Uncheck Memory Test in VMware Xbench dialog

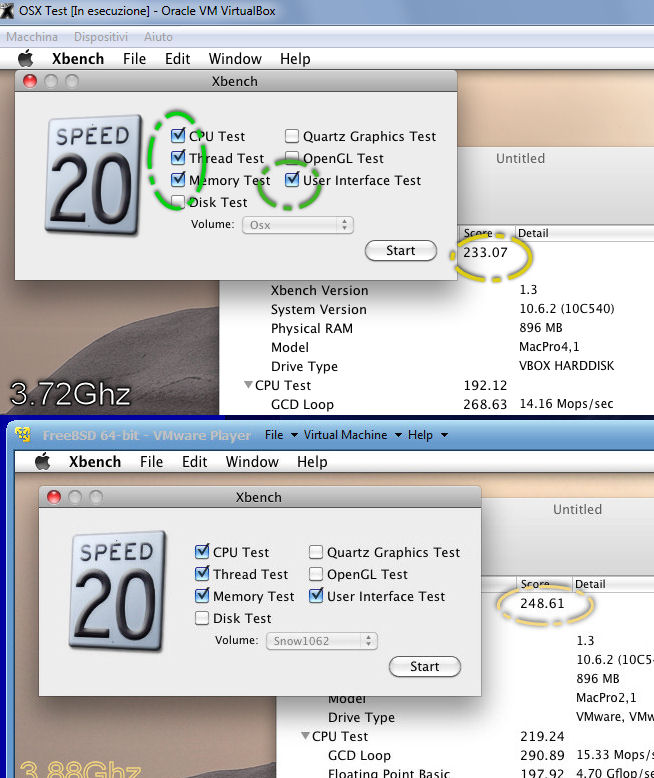pos(201,595)
